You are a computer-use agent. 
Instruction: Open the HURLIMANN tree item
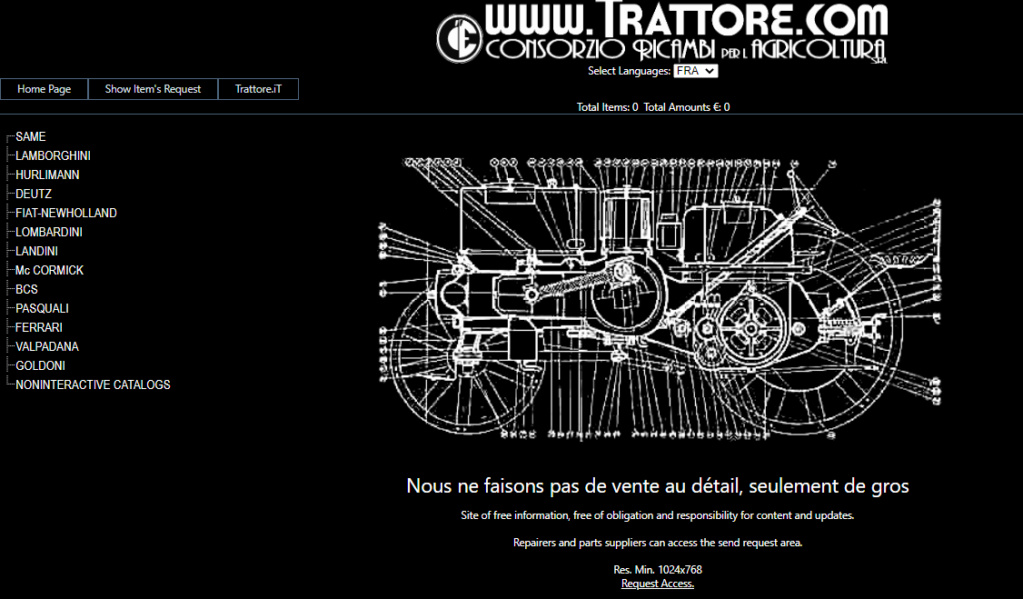pyautogui.click(x=48, y=175)
